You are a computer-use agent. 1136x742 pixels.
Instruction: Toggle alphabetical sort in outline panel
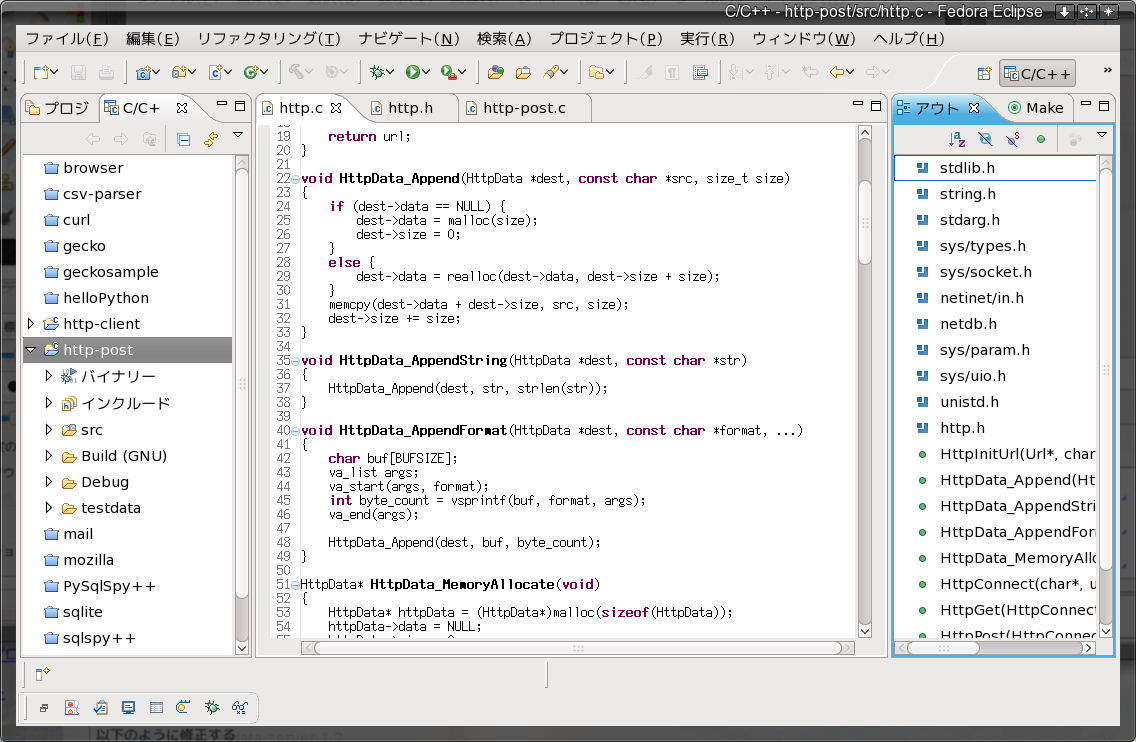point(956,139)
